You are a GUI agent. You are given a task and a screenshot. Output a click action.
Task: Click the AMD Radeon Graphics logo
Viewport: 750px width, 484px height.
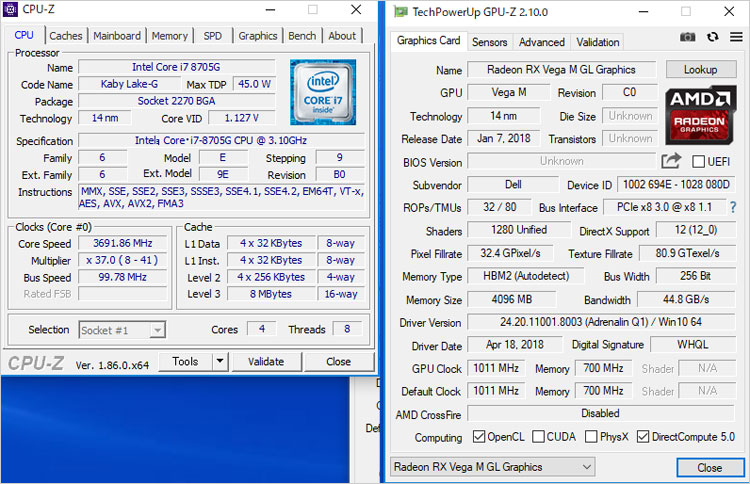point(699,115)
